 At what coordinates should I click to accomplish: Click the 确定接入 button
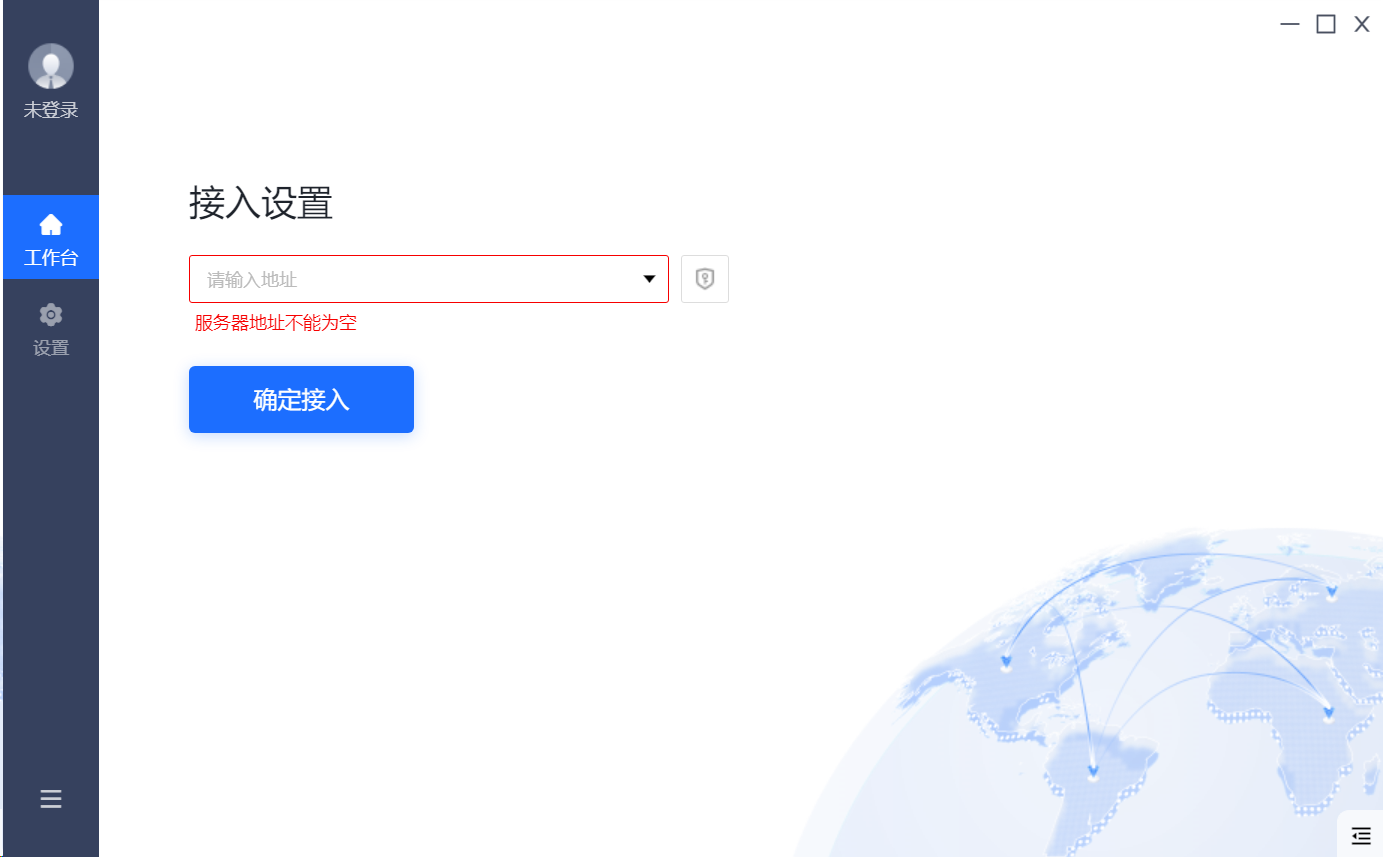301,400
